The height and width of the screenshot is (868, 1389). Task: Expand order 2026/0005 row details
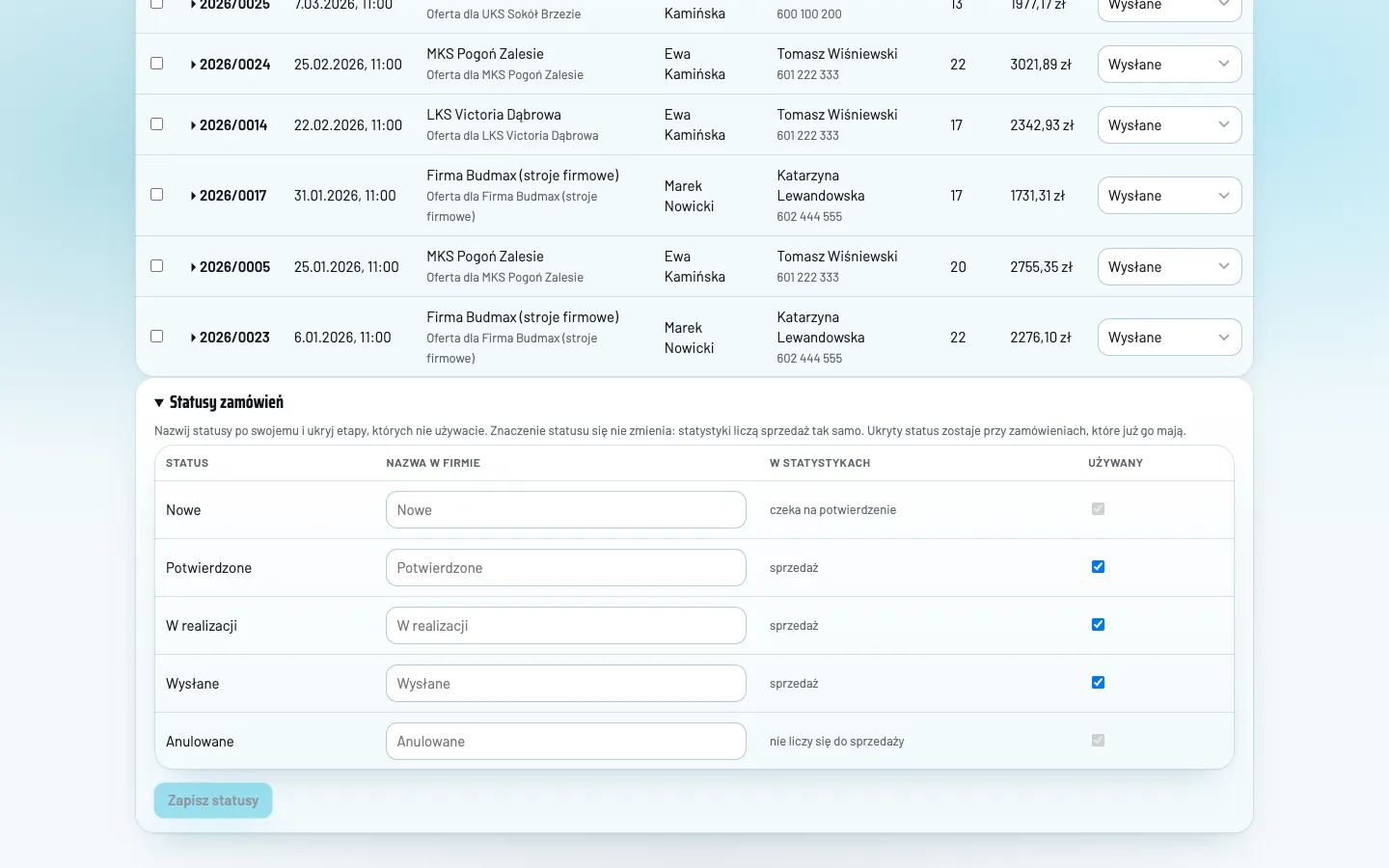(x=231, y=267)
